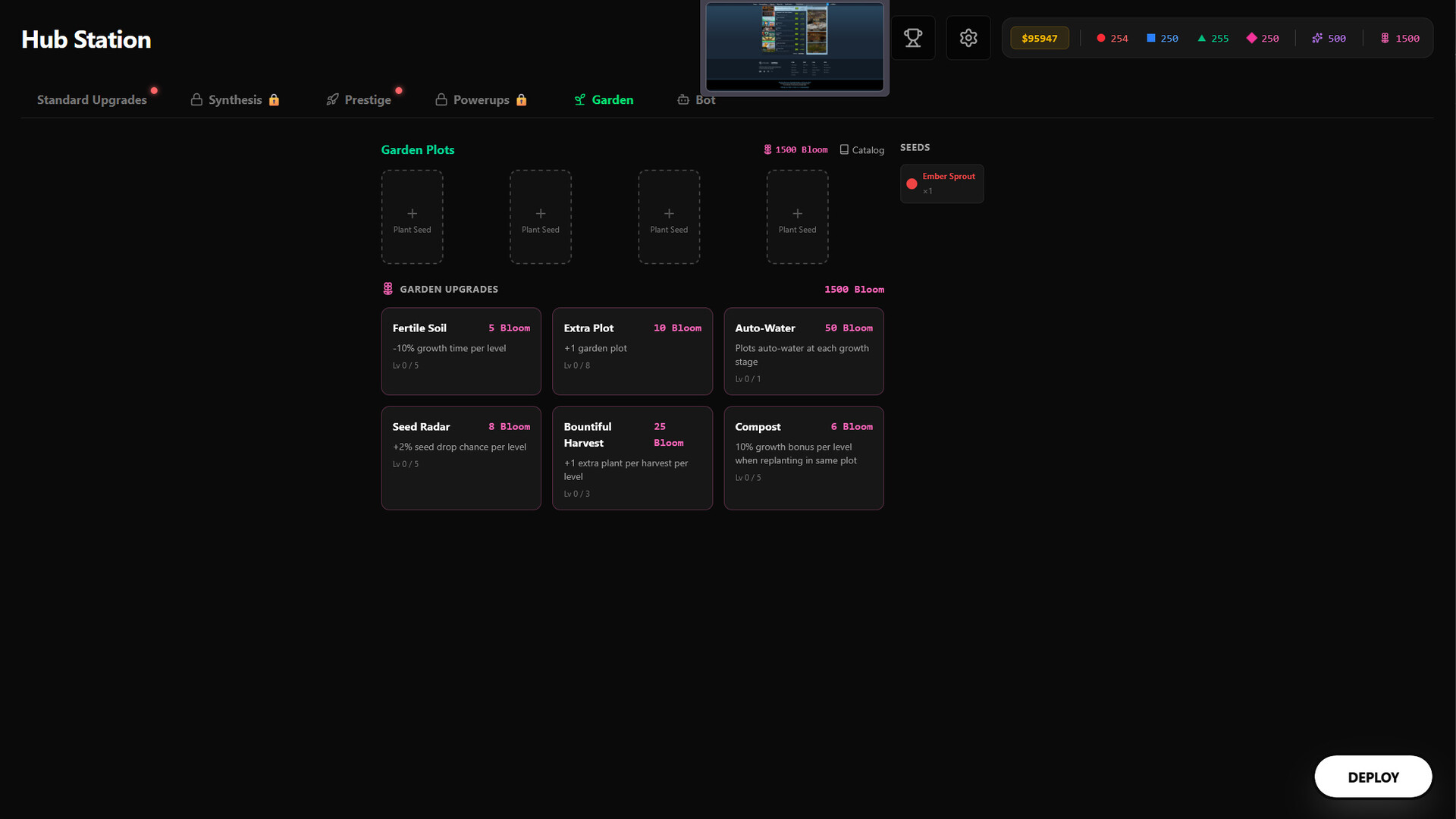Open the Catalog book link
Viewport: 1456px width, 819px height.
[x=861, y=150]
